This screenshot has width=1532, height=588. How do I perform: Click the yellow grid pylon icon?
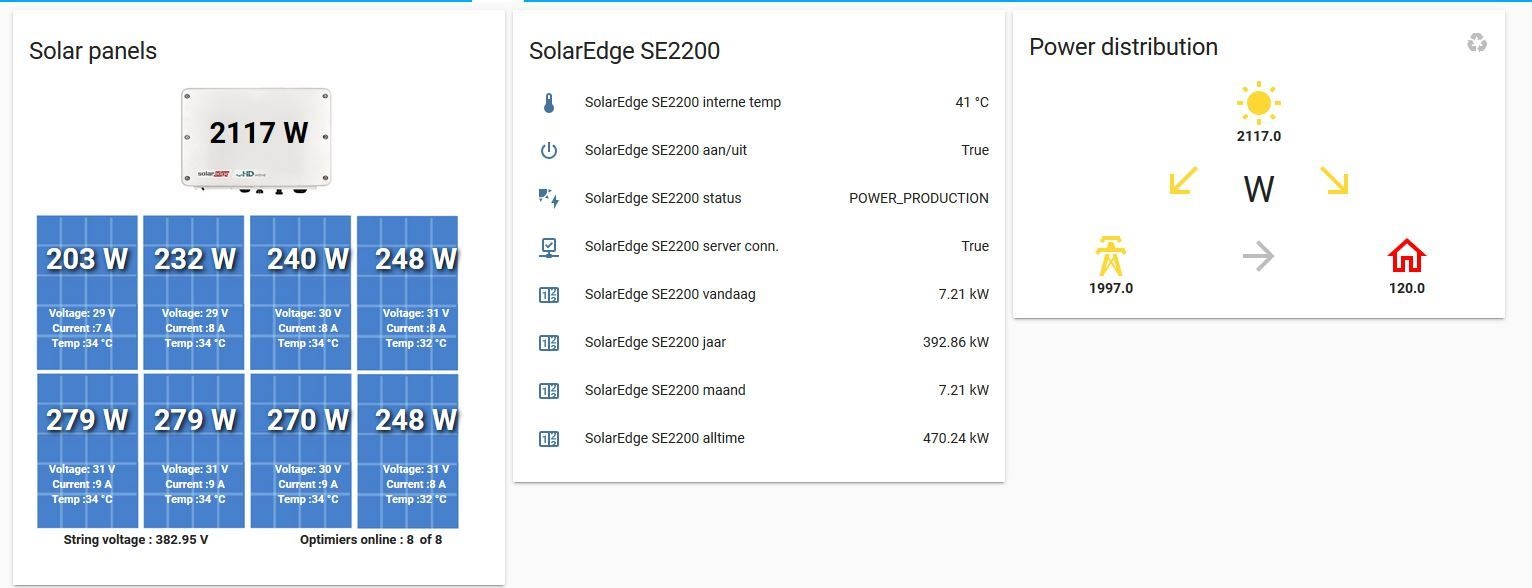click(1110, 257)
